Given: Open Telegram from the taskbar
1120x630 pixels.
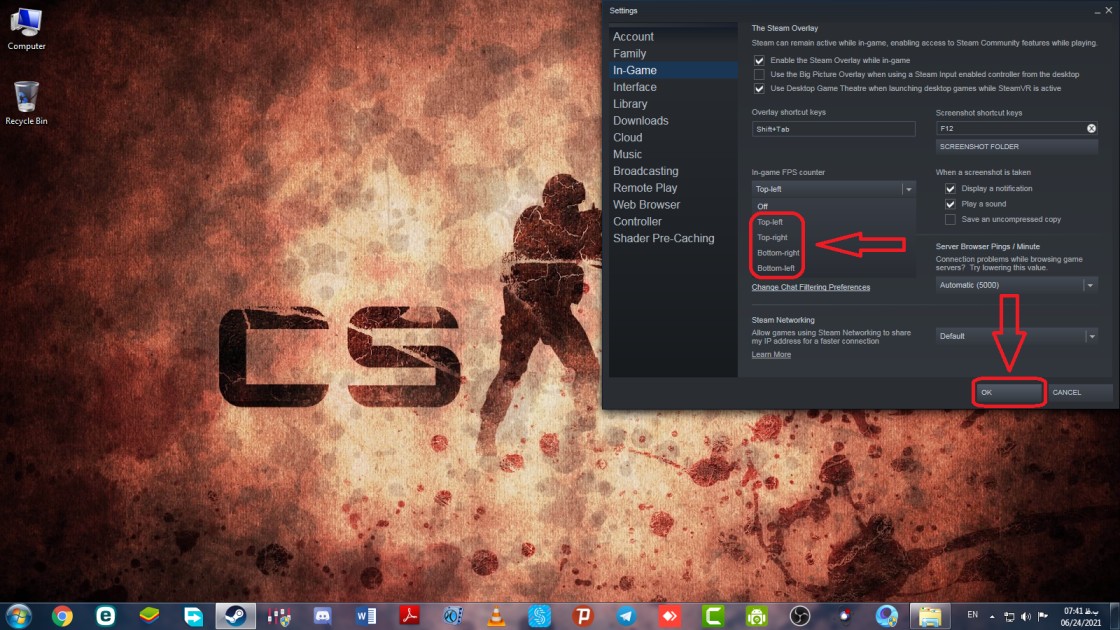Looking at the screenshot, I should pos(626,616).
